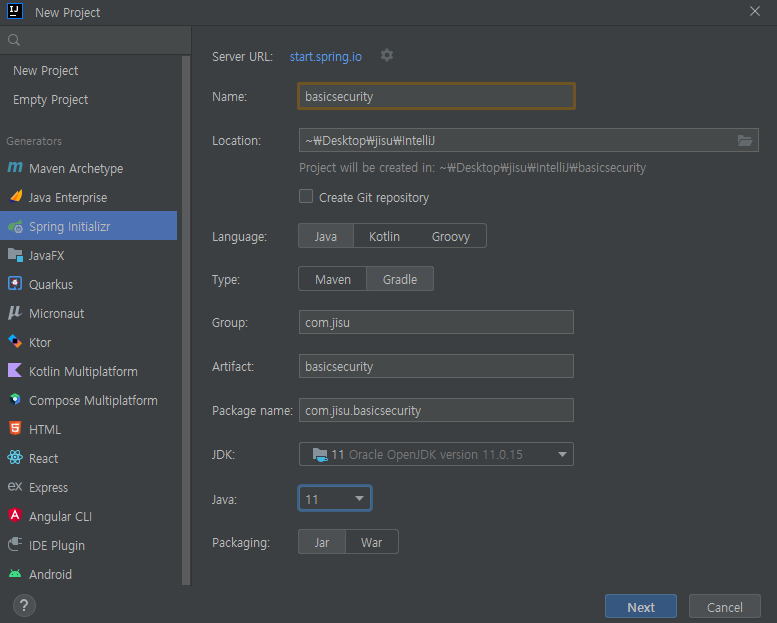Click the project Name field
The width and height of the screenshot is (777, 623).
click(436, 96)
